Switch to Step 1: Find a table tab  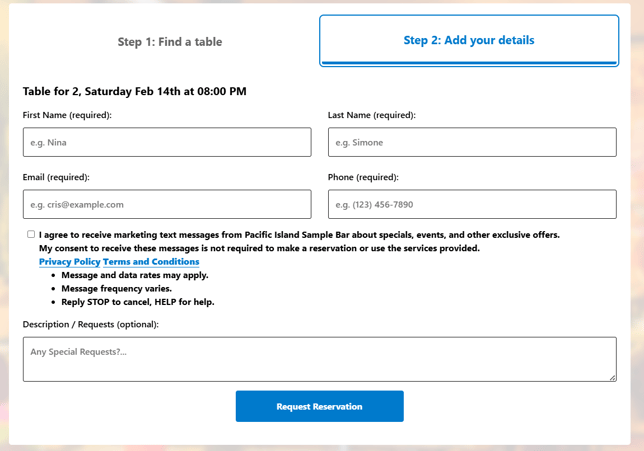coord(170,42)
